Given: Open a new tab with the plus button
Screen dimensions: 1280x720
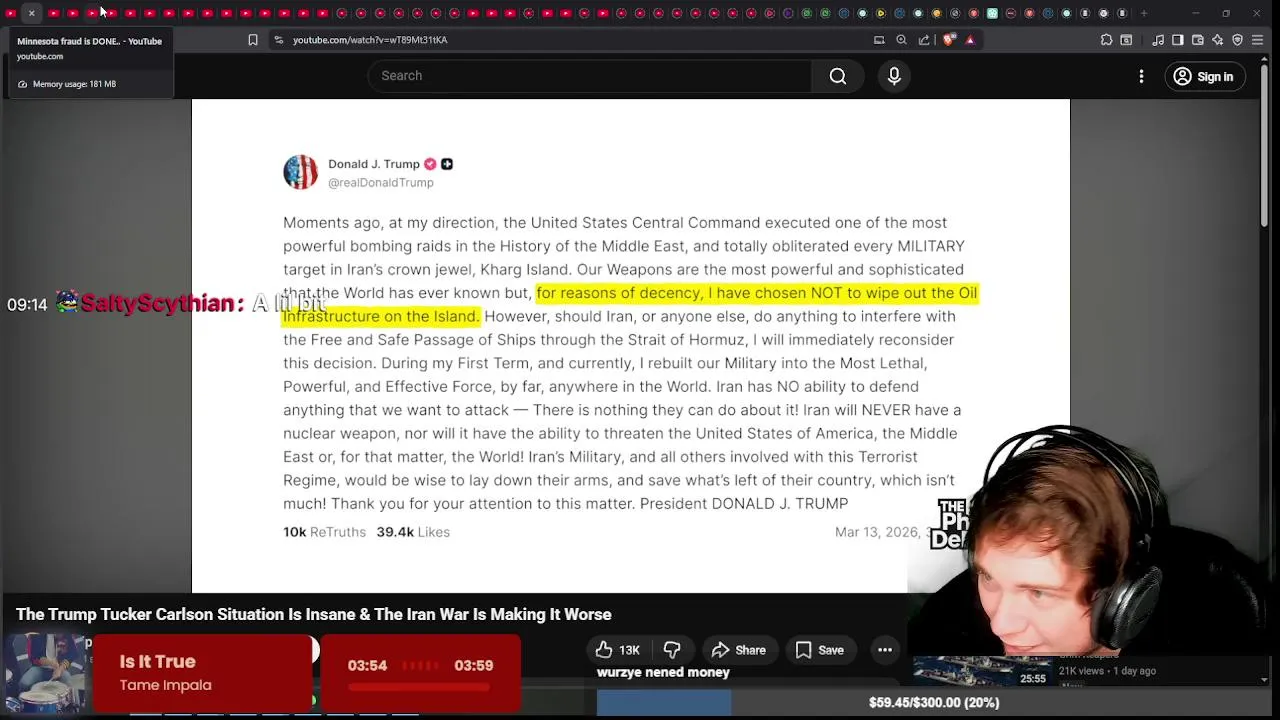Looking at the screenshot, I should tap(1144, 13).
